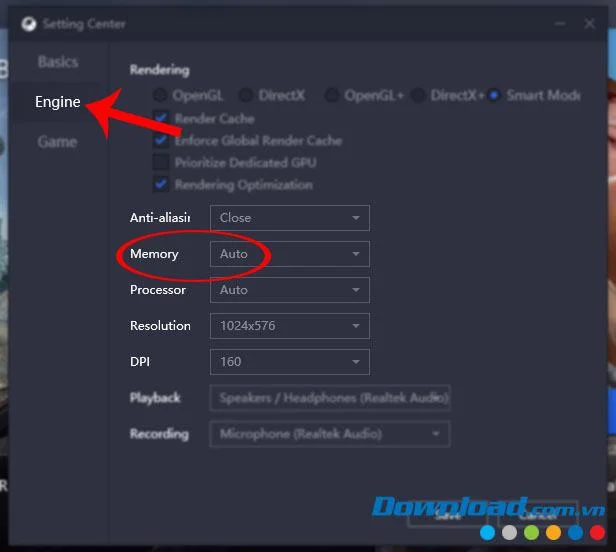This screenshot has width=616, height=552.
Task: Open the DPI dropdown showing 160
Action: [x=290, y=362]
